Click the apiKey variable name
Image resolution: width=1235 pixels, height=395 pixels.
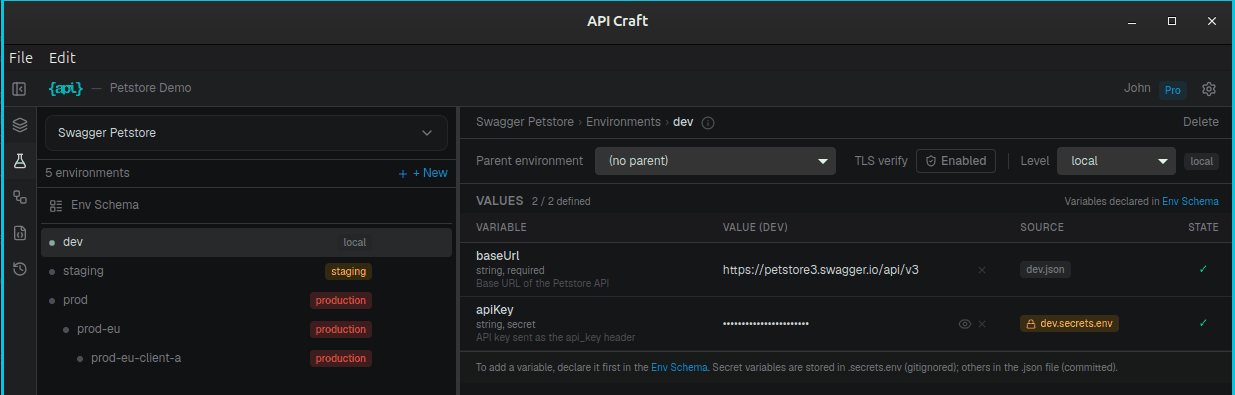494,310
